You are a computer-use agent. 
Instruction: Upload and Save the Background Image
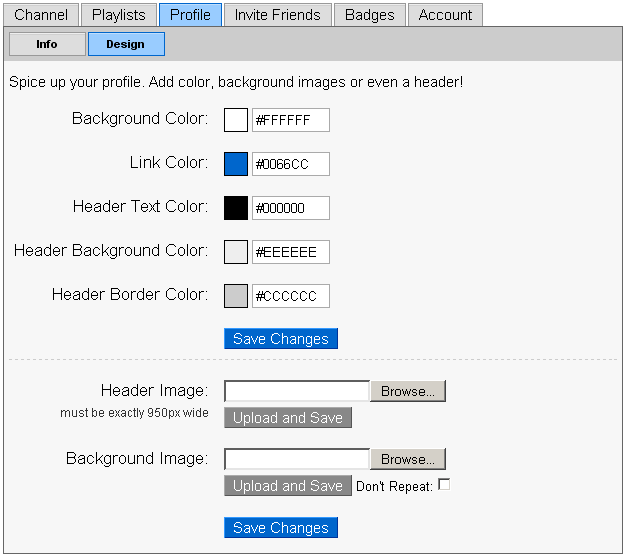point(288,485)
